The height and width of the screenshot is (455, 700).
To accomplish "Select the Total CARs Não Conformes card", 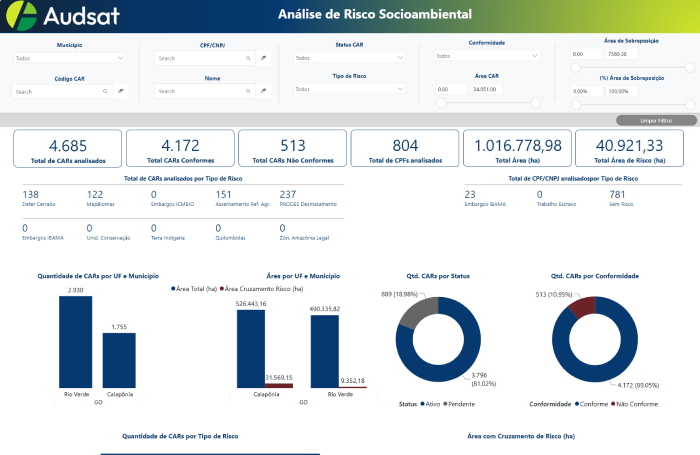I will pos(292,148).
